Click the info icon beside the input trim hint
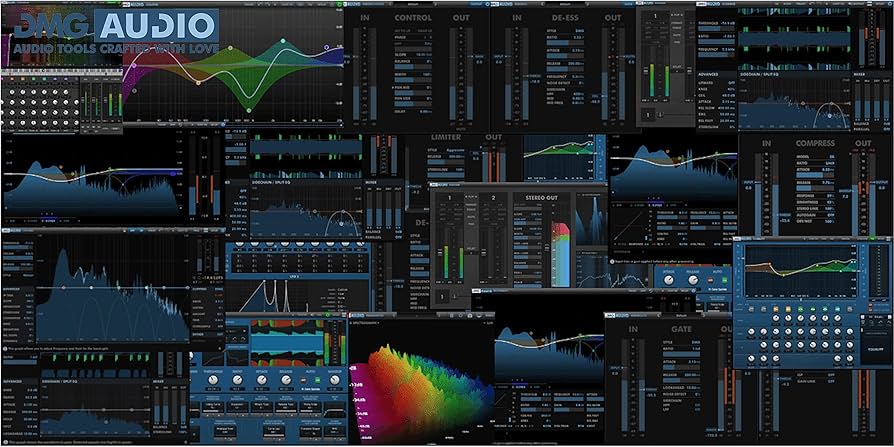 point(612,262)
